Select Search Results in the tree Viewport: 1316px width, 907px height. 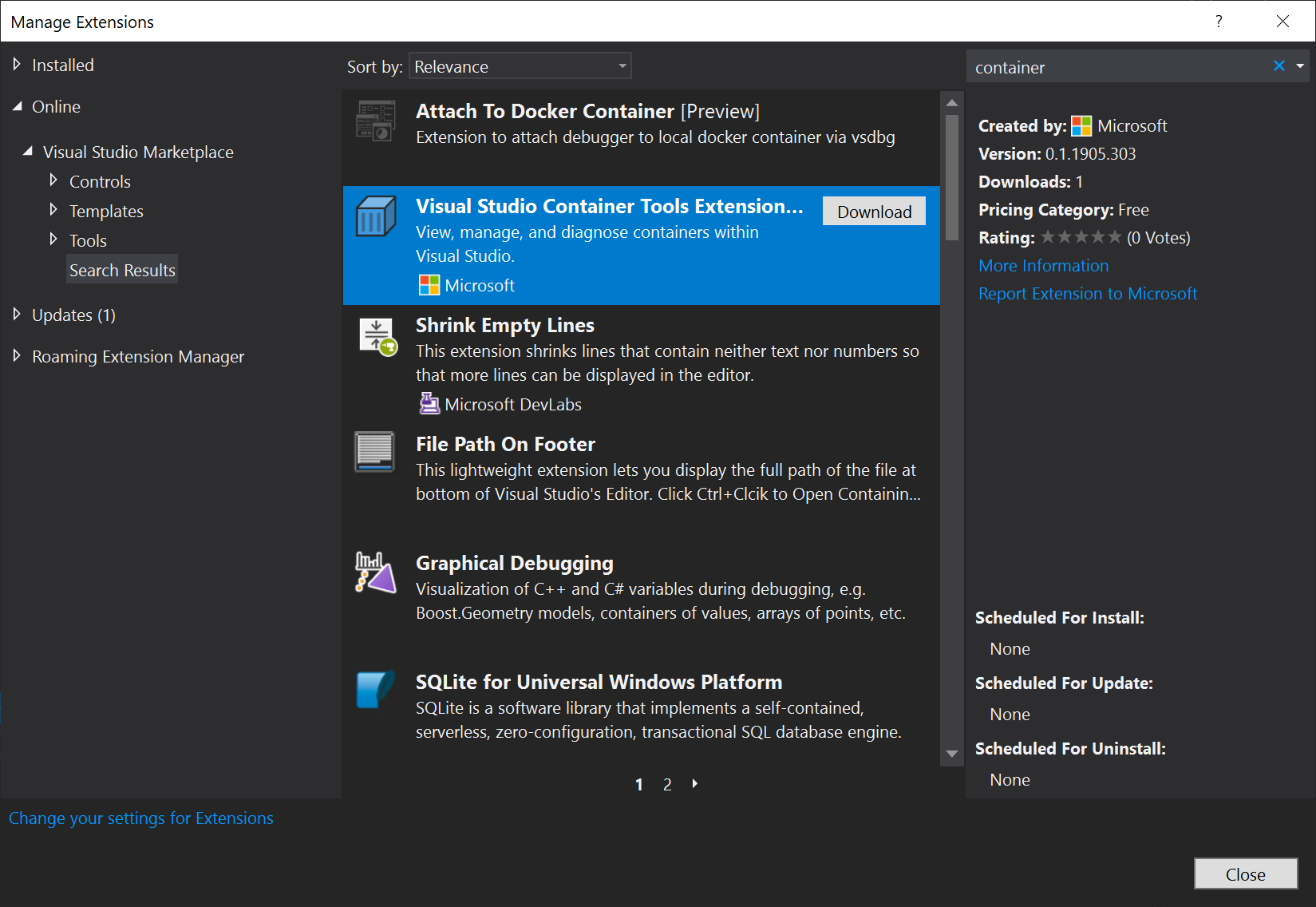(122, 270)
